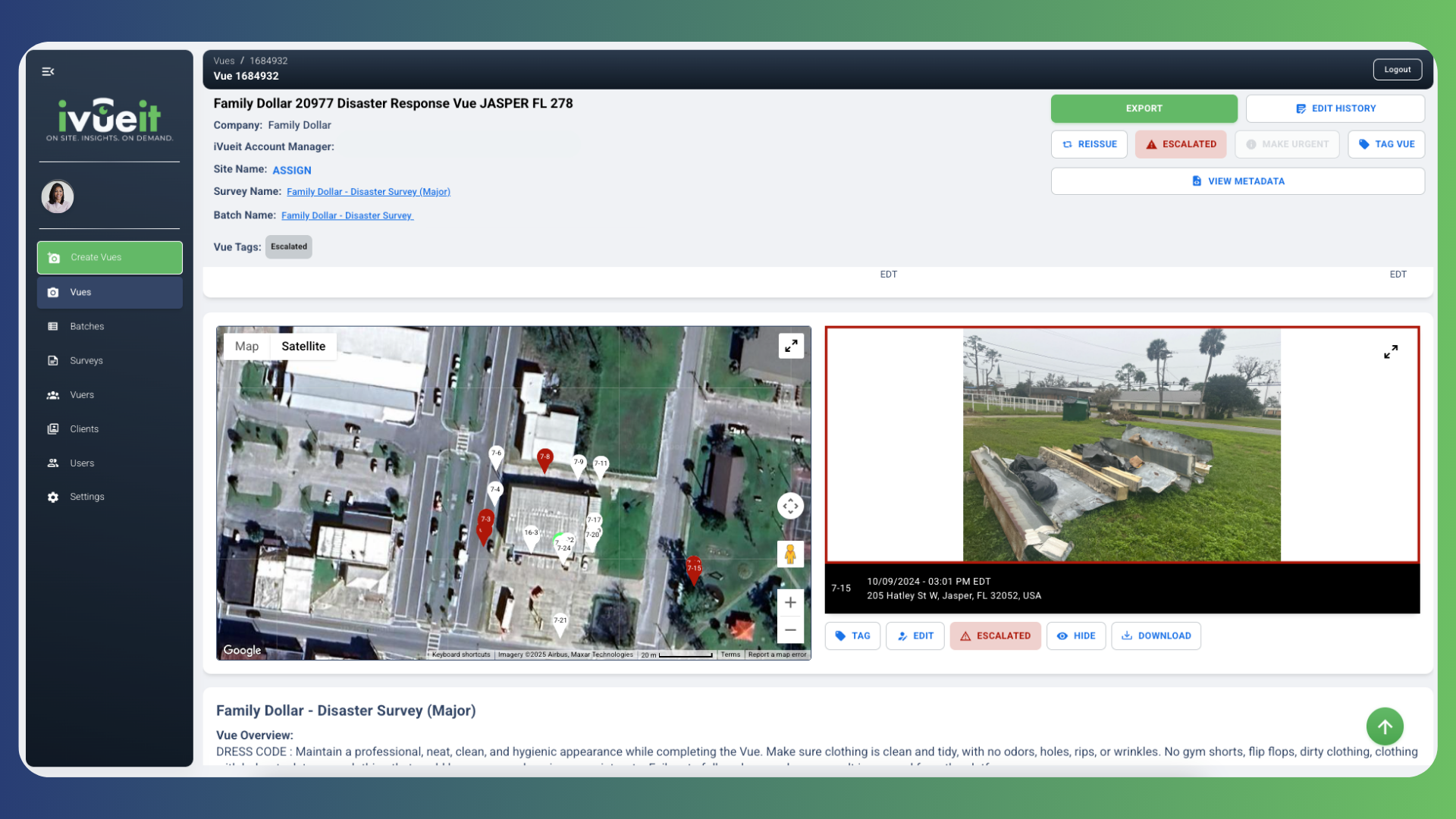Navigate to Vuers in the sidebar
Viewport: 1456px width, 819px height.
(x=110, y=394)
